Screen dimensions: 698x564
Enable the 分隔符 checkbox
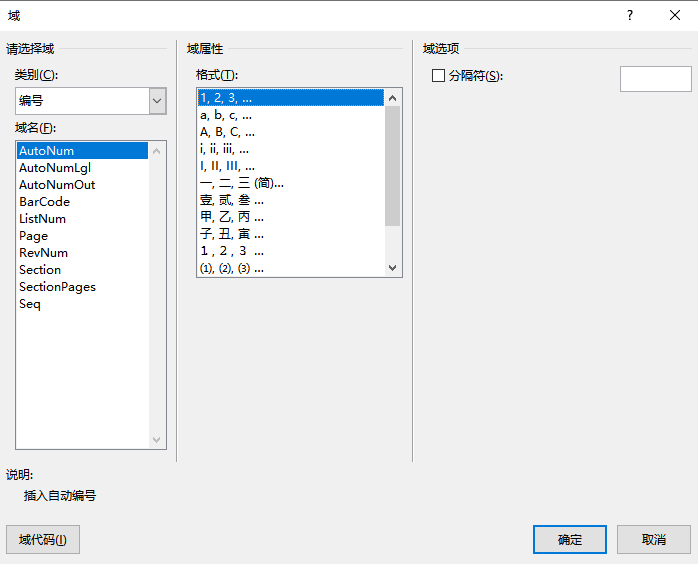point(438,75)
